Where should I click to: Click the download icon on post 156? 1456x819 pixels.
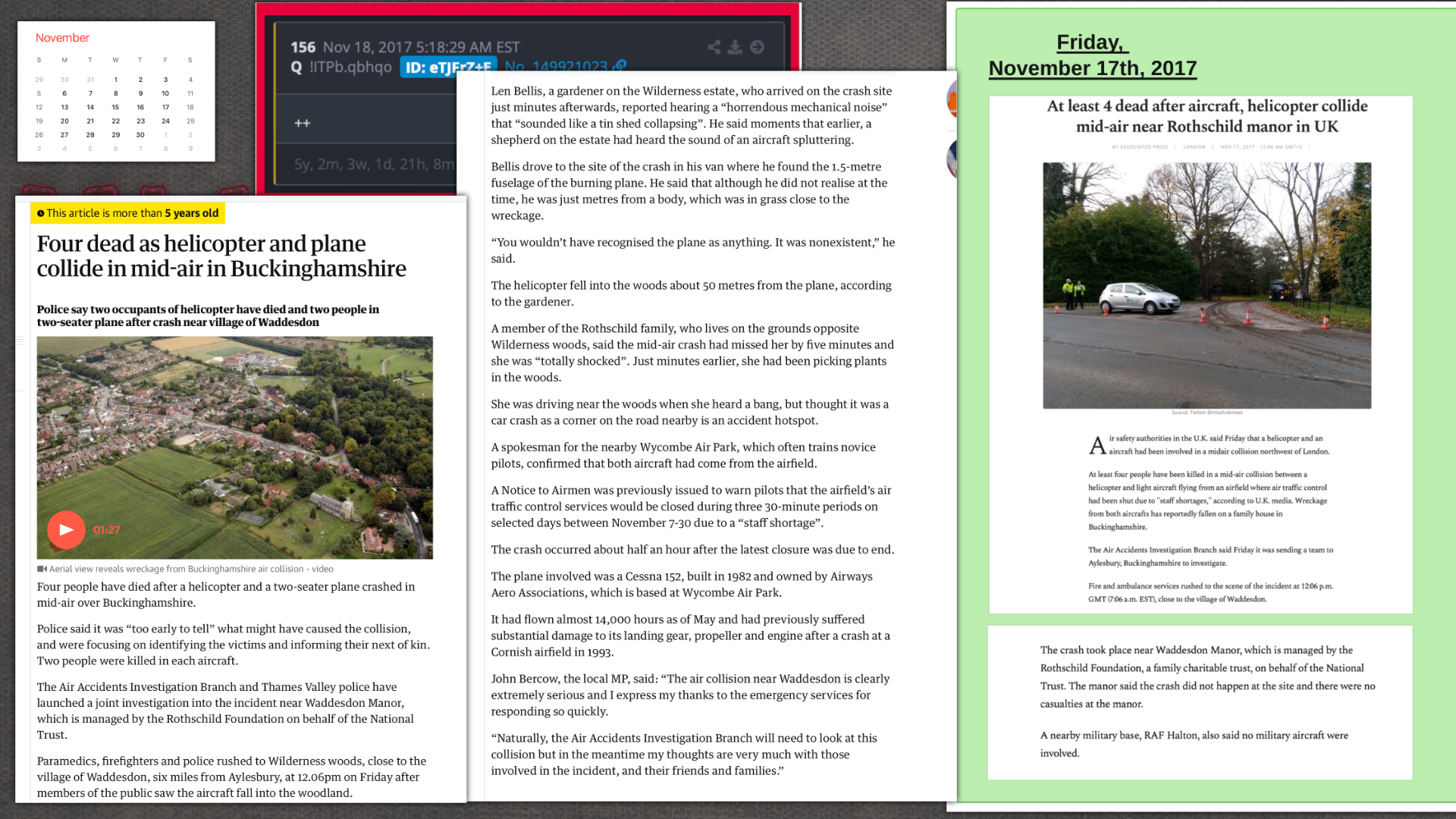tap(735, 47)
